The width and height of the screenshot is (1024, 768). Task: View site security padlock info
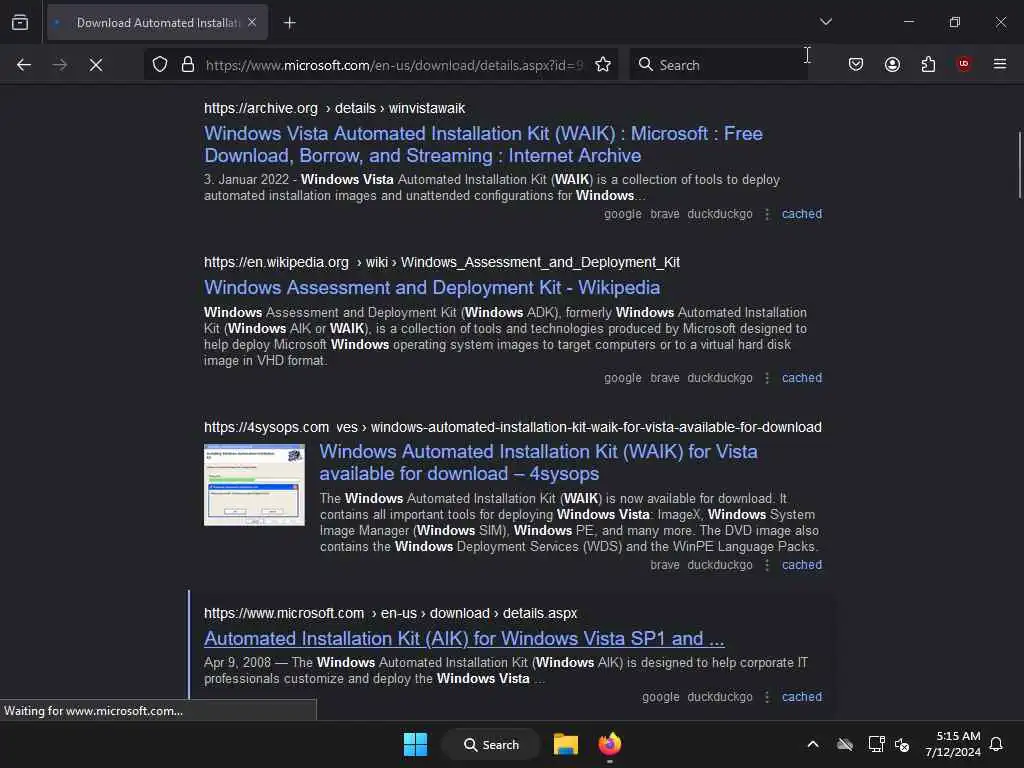click(188, 65)
